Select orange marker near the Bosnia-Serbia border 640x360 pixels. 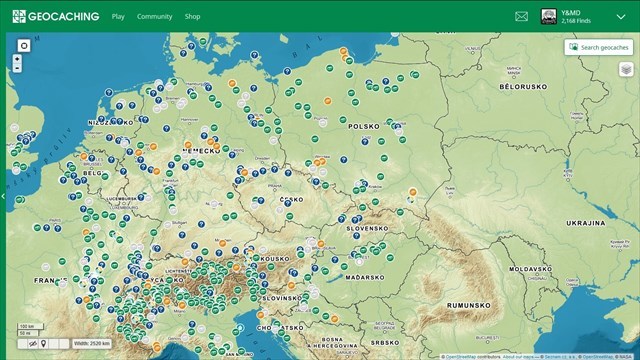click(334, 319)
